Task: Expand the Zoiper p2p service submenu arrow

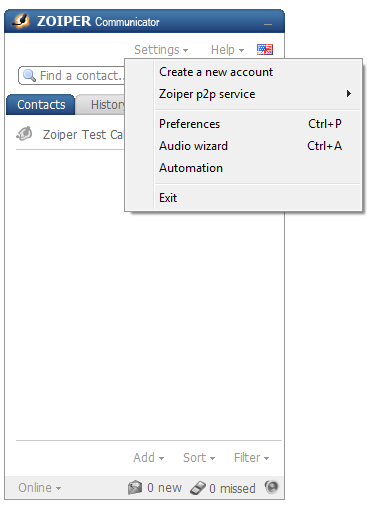Action: pos(349,94)
